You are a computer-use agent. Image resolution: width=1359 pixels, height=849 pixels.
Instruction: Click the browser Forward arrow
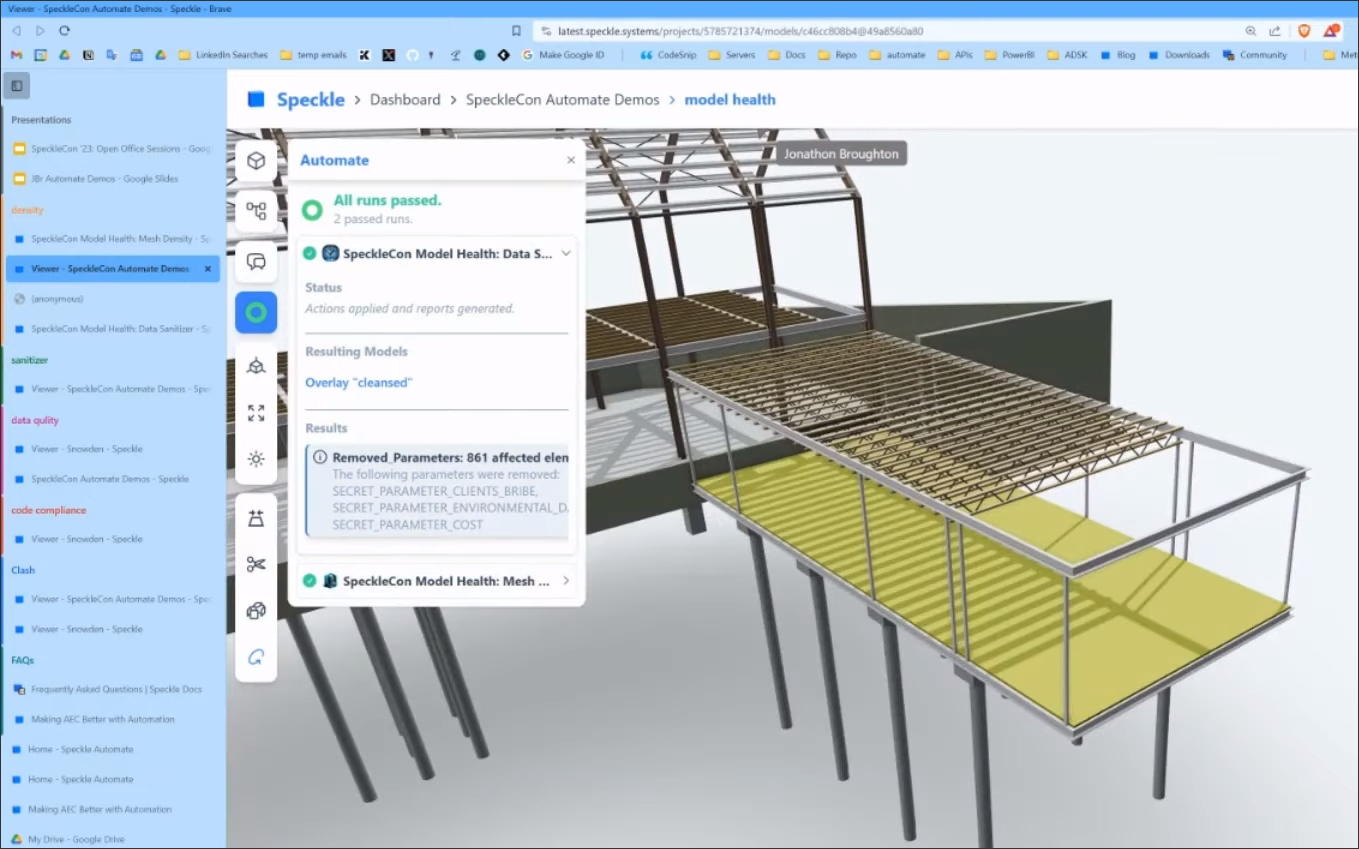(40, 31)
